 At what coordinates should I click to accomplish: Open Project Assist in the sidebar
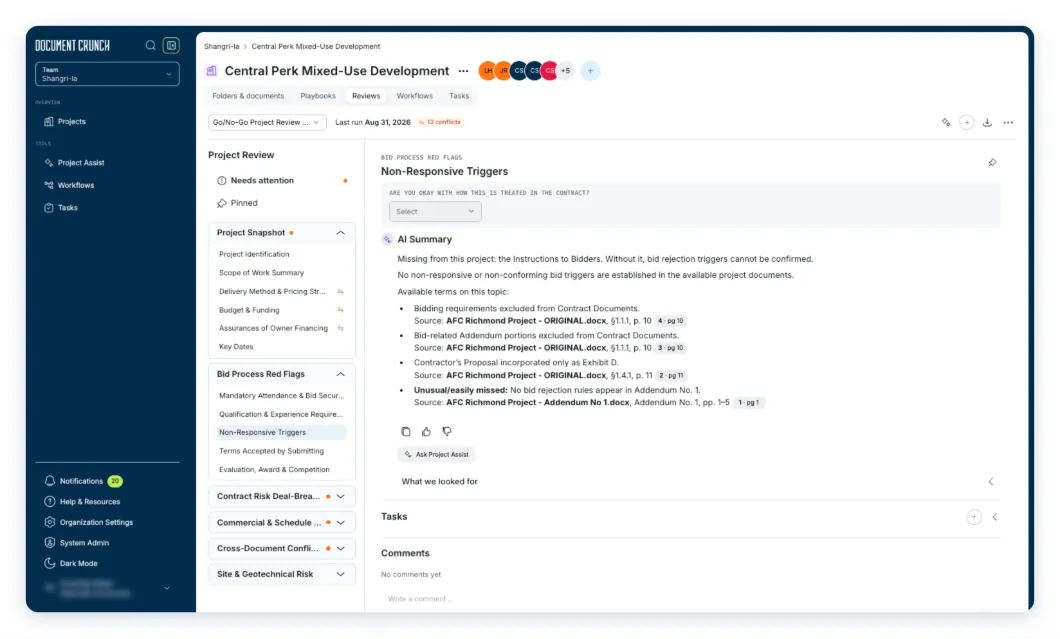coord(80,163)
